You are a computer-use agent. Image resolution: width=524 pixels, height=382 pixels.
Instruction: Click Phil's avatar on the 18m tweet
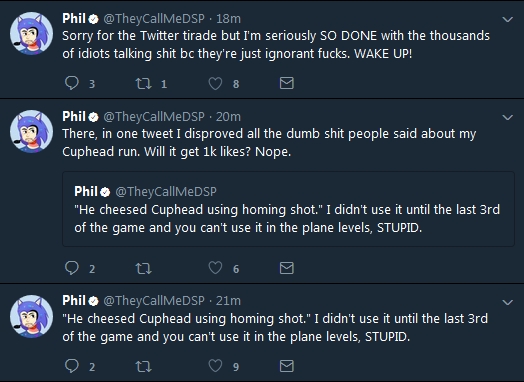click(31, 33)
